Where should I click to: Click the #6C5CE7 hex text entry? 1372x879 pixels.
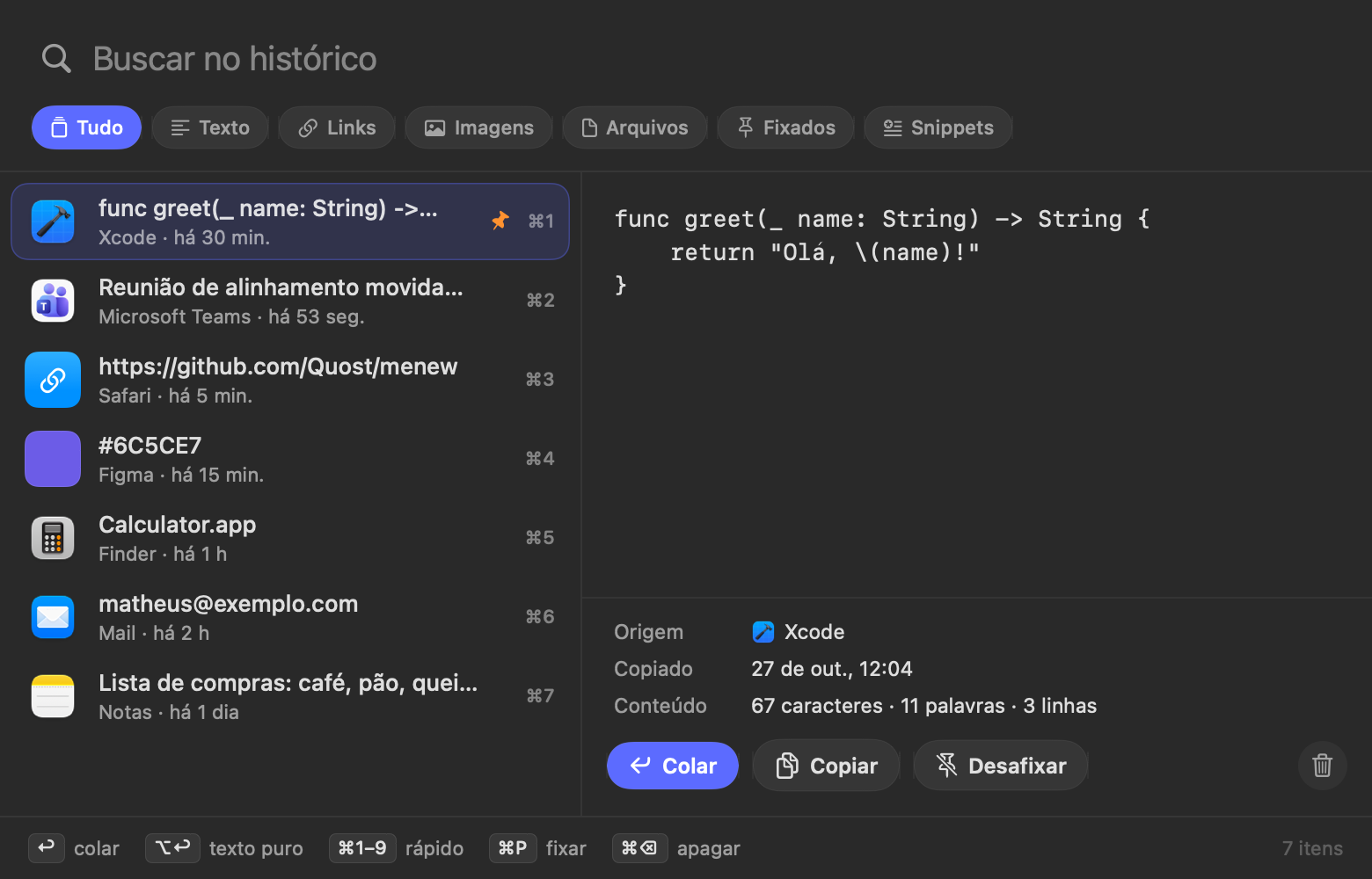click(x=150, y=446)
